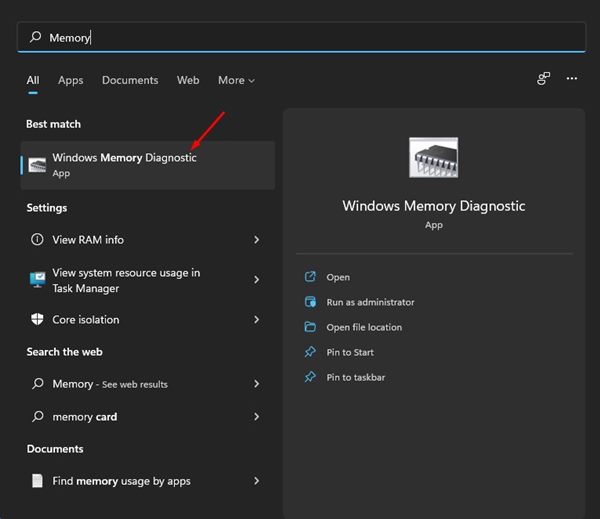Click the Open external-link icon
Viewport: 600px width, 519px height.
[310, 276]
